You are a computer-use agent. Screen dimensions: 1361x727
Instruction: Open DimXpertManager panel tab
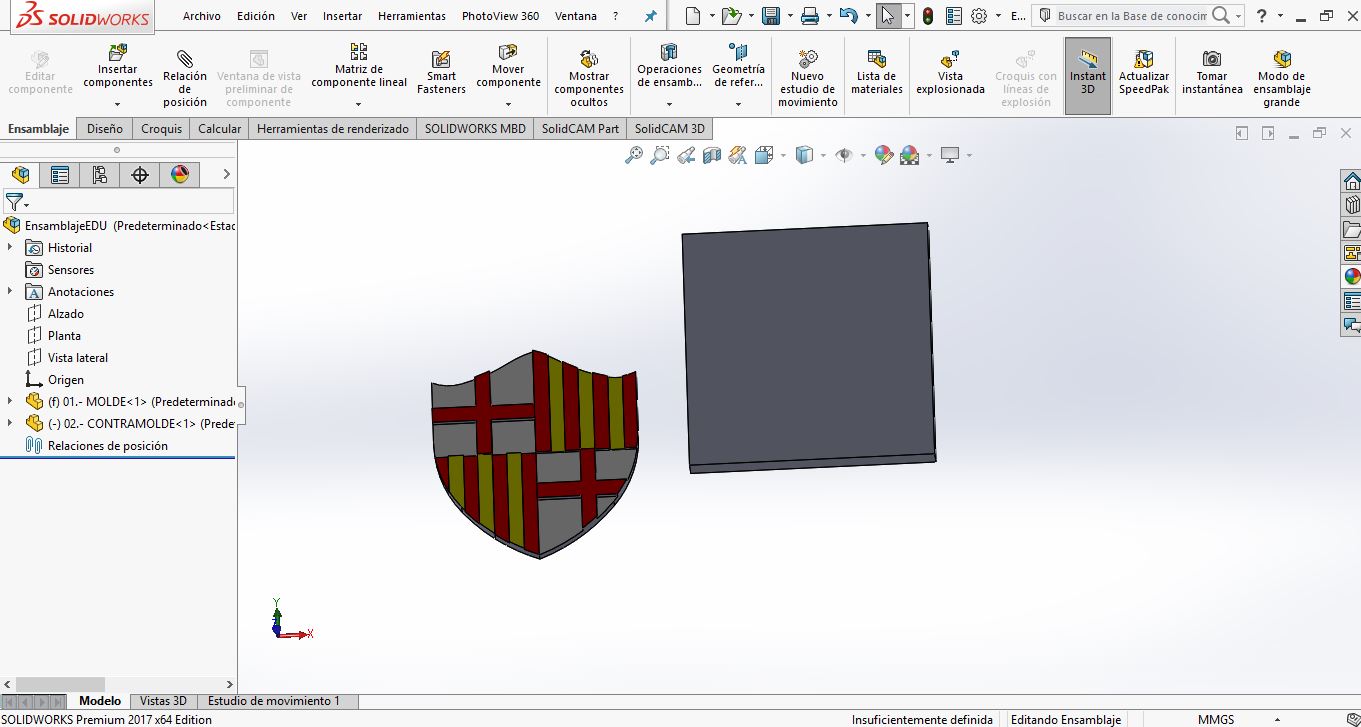(x=140, y=175)
